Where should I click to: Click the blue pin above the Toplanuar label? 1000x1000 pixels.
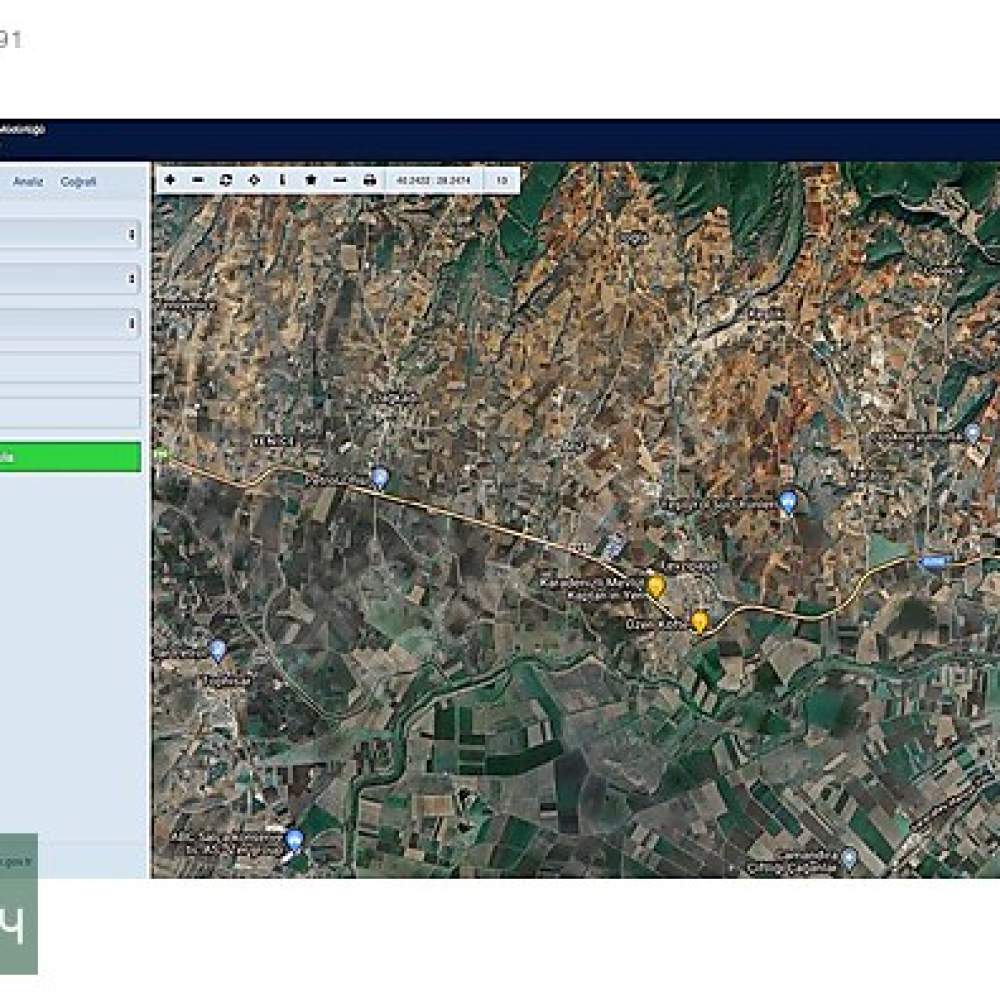click(x=217, y=651)
